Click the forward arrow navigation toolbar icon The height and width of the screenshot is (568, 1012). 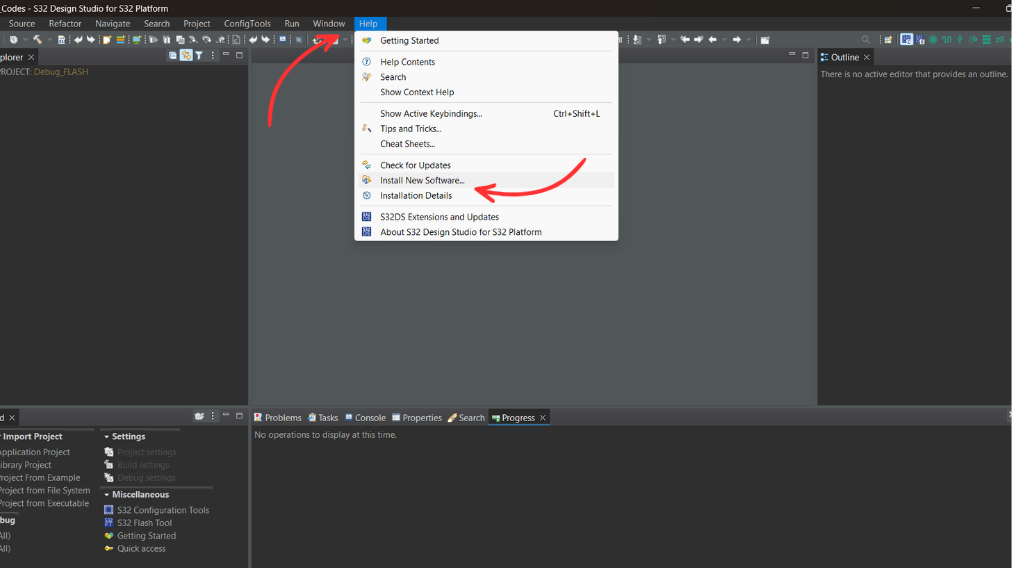coord(736,40)
